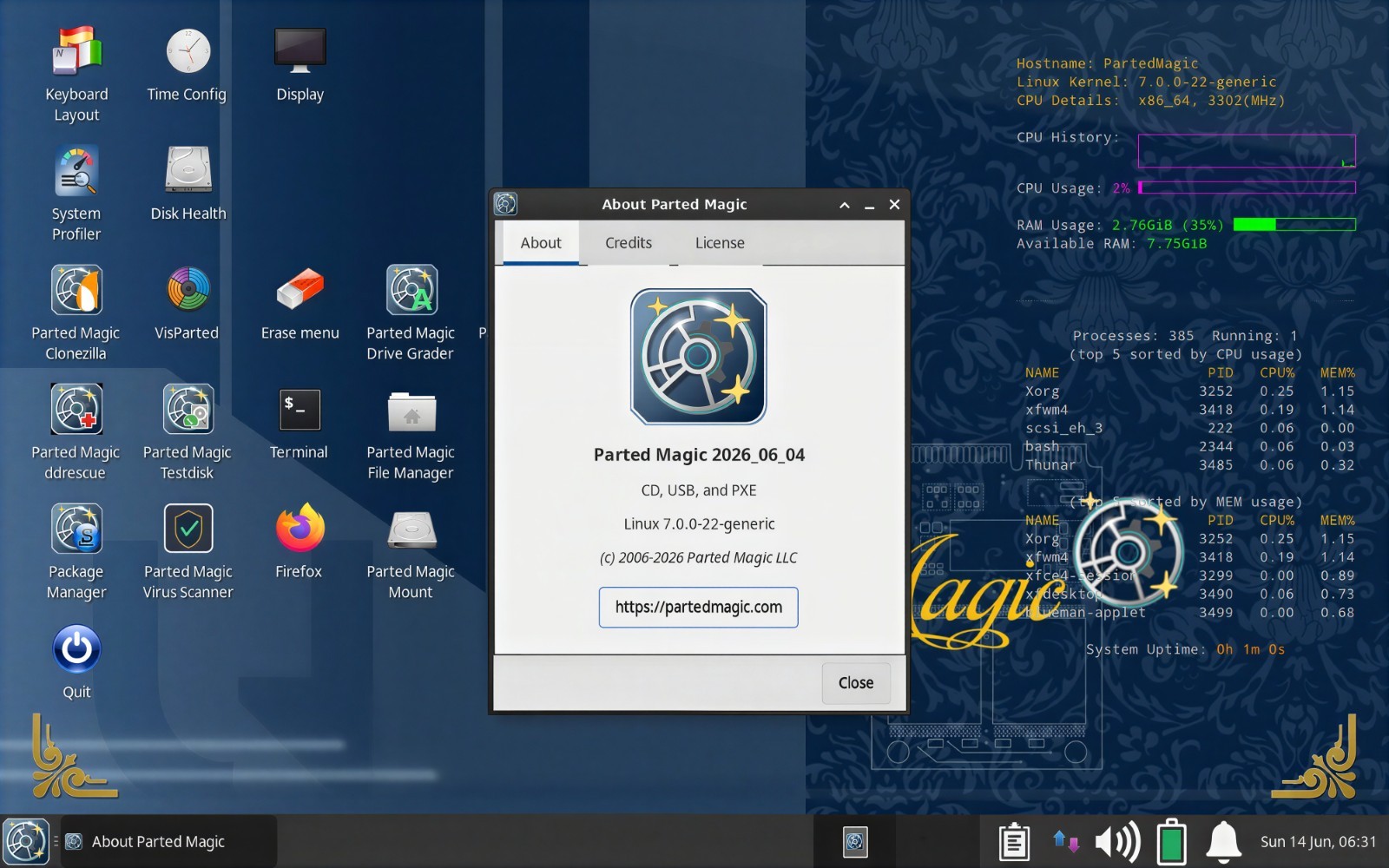Shade the About dialog with up-arrow button
Screen dimensions: 1389x868
[x=845, y=205]
